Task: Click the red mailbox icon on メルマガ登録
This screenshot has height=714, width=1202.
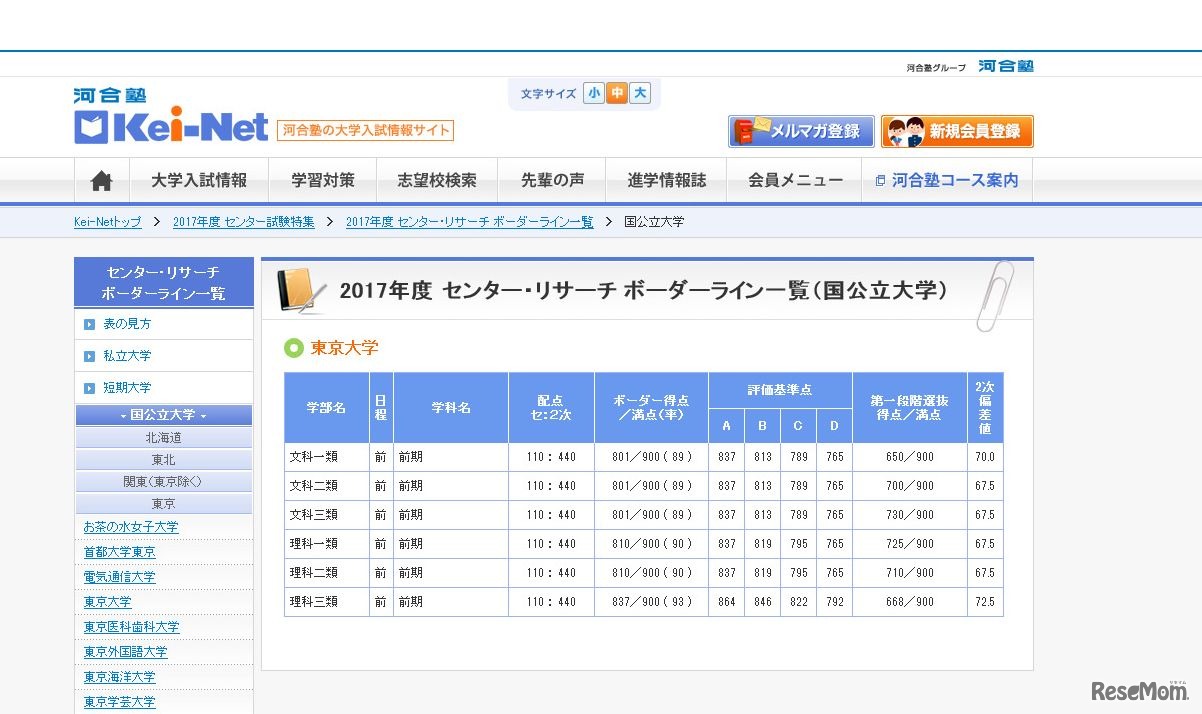Action: pyautogui.click(x=745, y=130)
